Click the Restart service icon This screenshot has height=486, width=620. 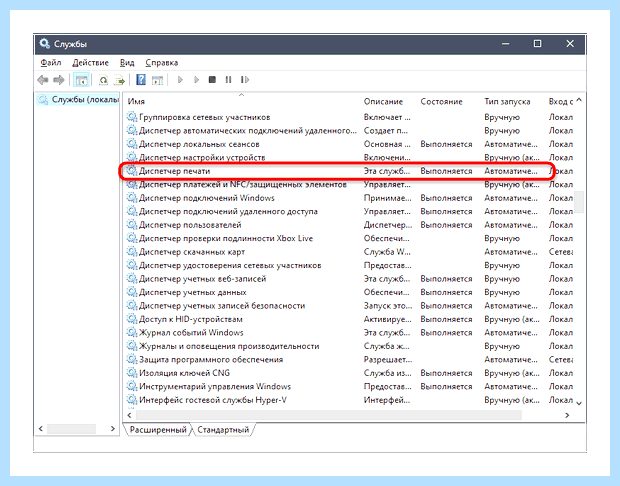pos(245,80)
